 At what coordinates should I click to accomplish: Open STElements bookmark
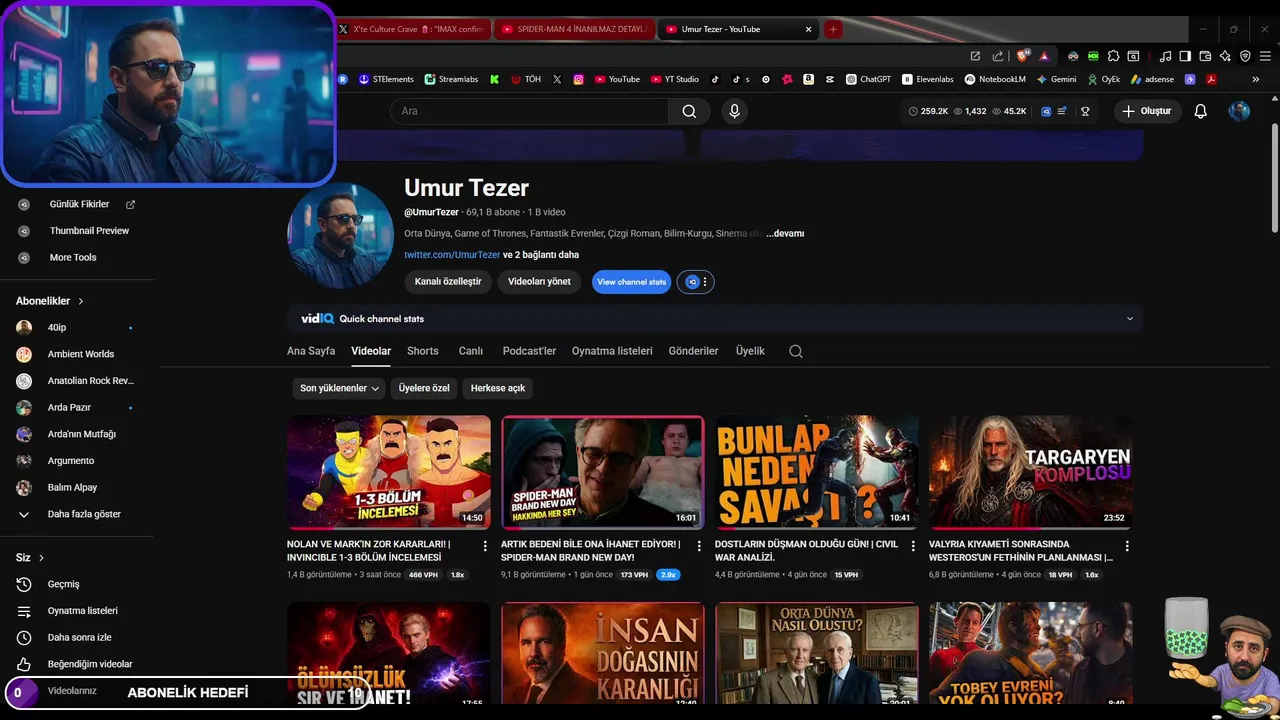point(386,79)
